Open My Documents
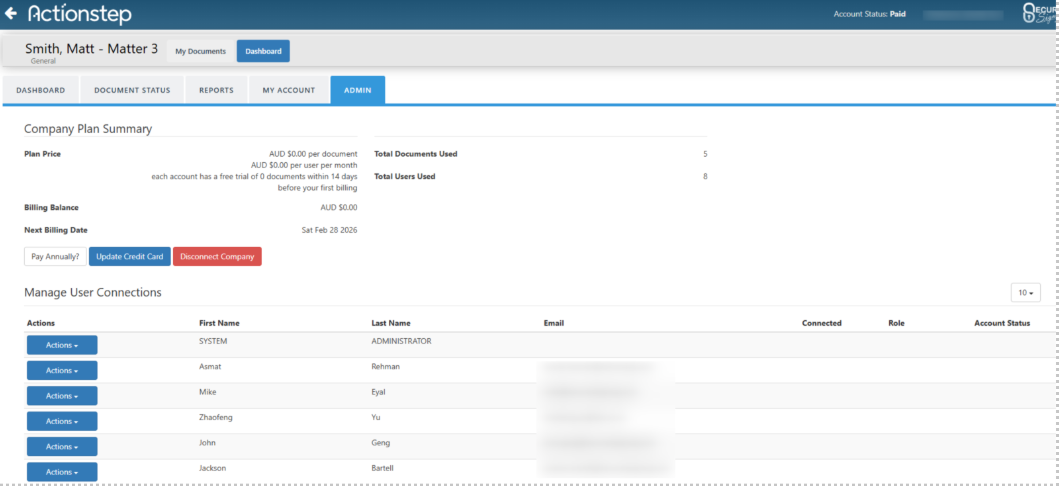The height and width of the screenshot is (486, 1061). click(200, 51)
